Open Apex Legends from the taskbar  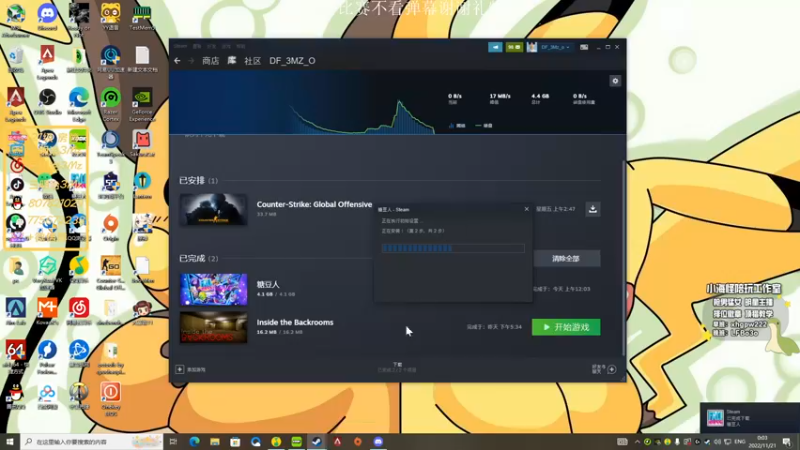tap(337, 441)
